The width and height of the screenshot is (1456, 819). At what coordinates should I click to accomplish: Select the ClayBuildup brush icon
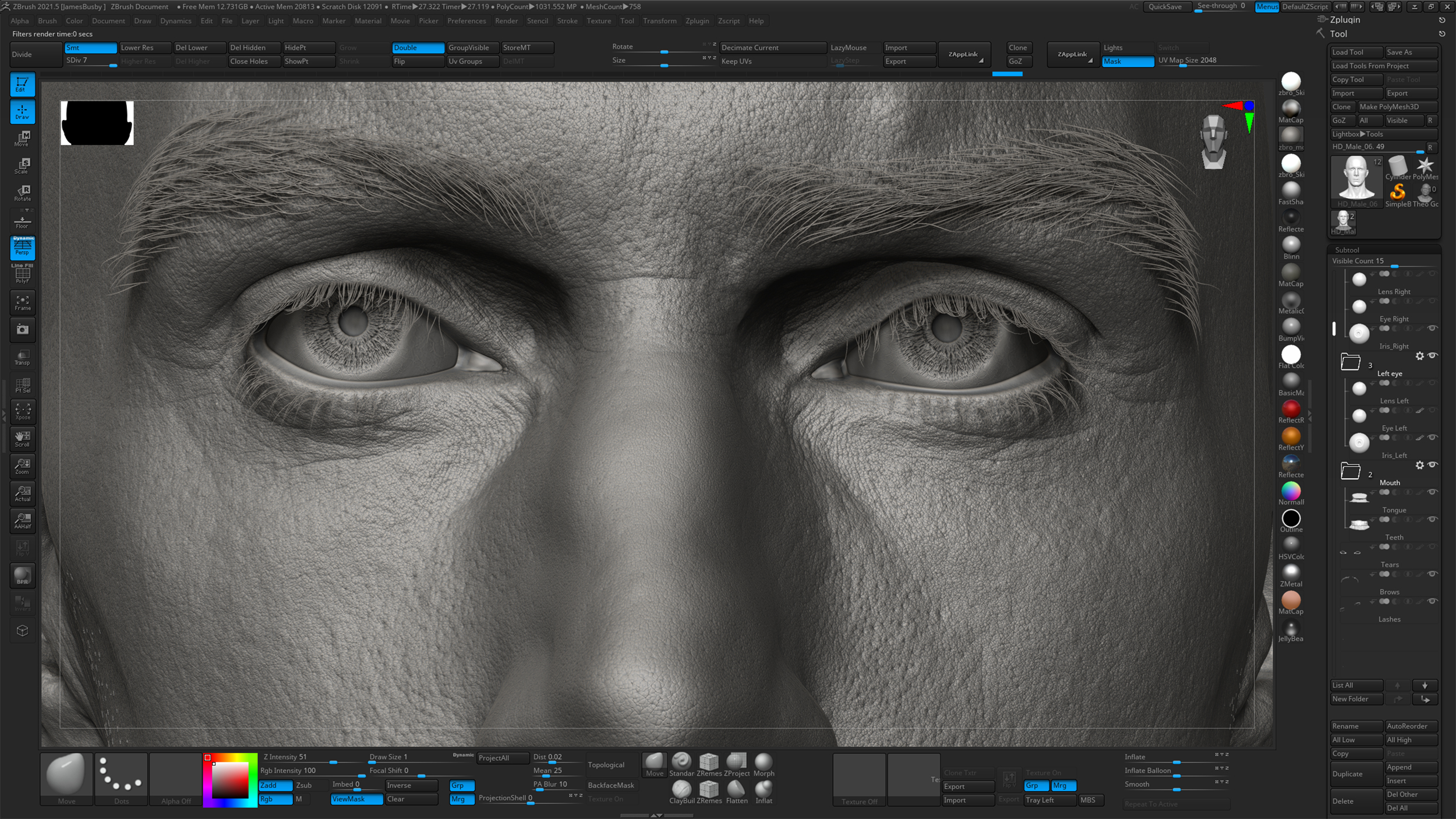coord(681,789)
